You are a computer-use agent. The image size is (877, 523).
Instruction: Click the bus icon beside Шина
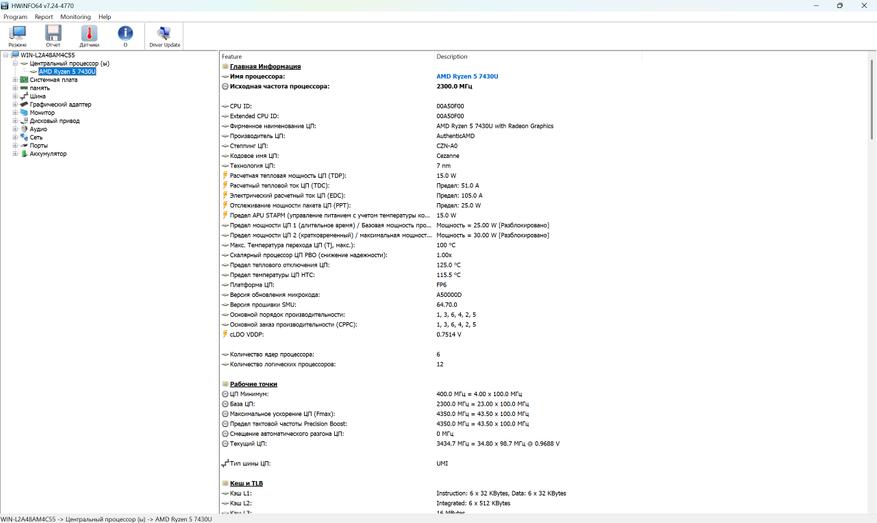coord(24,96)
